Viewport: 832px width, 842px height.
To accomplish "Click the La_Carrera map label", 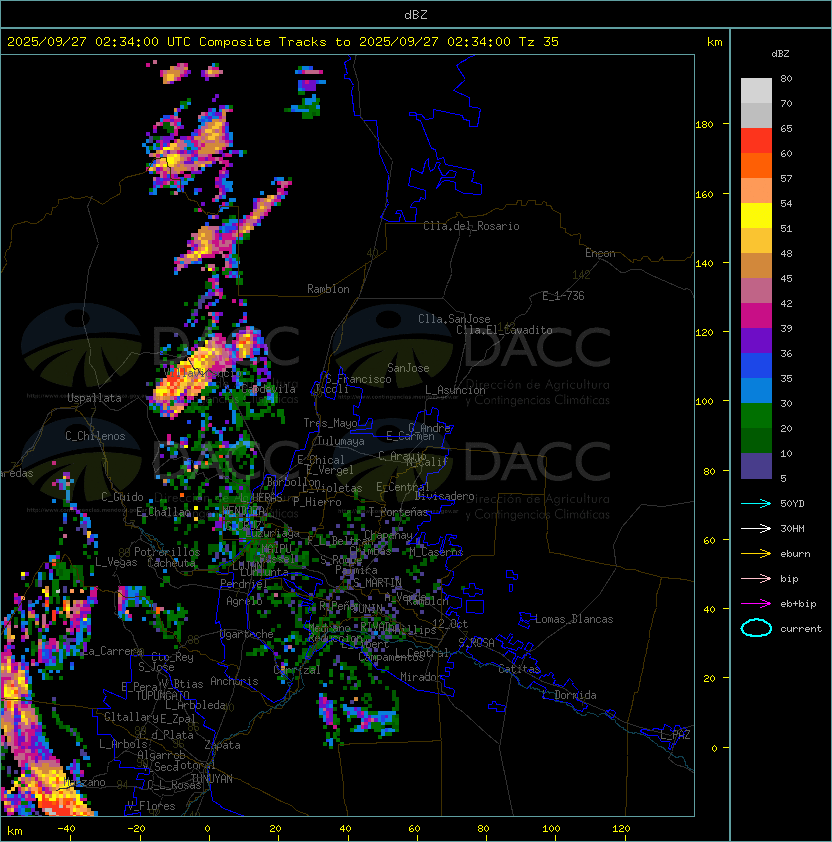I will click(x=113, y=651).
